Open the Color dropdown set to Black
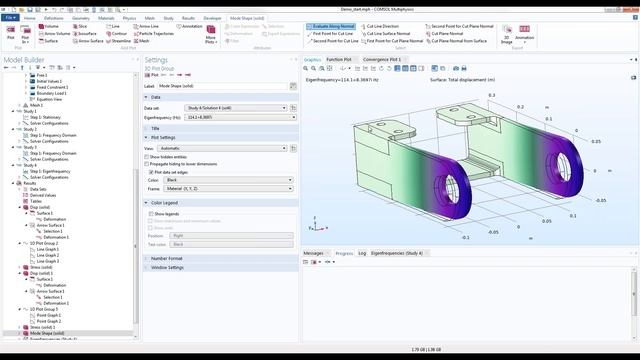The image size is (640, 360). coord(229,180)
